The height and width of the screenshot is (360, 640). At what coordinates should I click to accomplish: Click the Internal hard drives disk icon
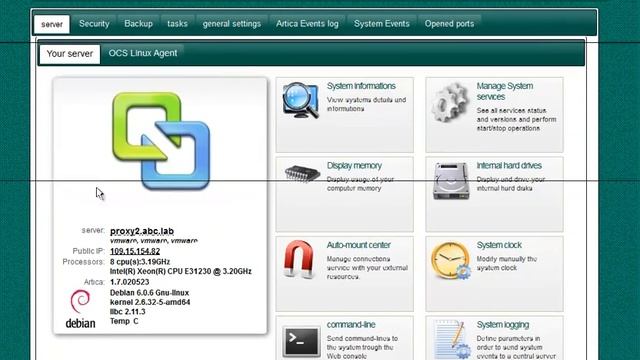point(451,181)
